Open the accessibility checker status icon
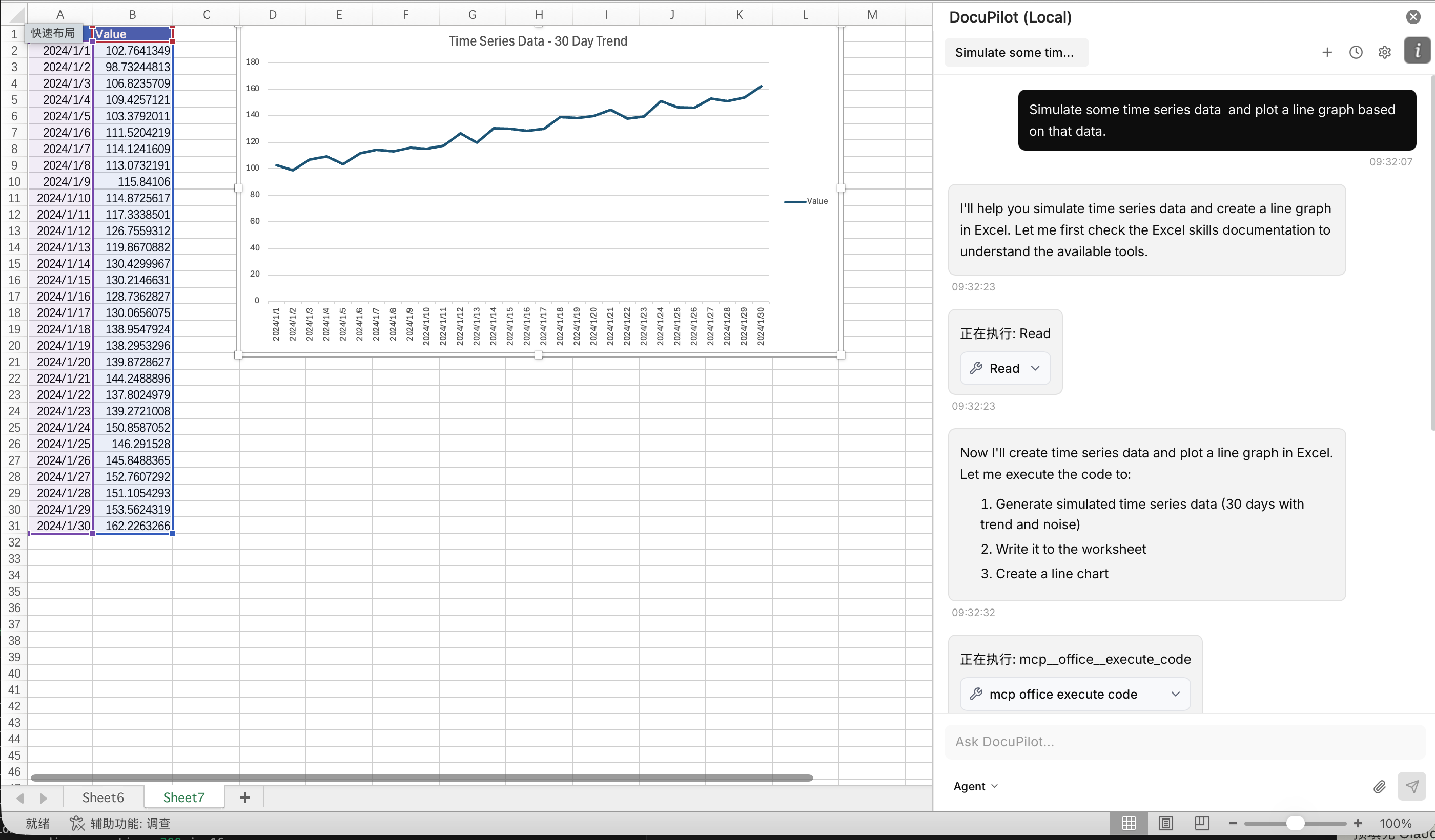 (x=77, y=823)
